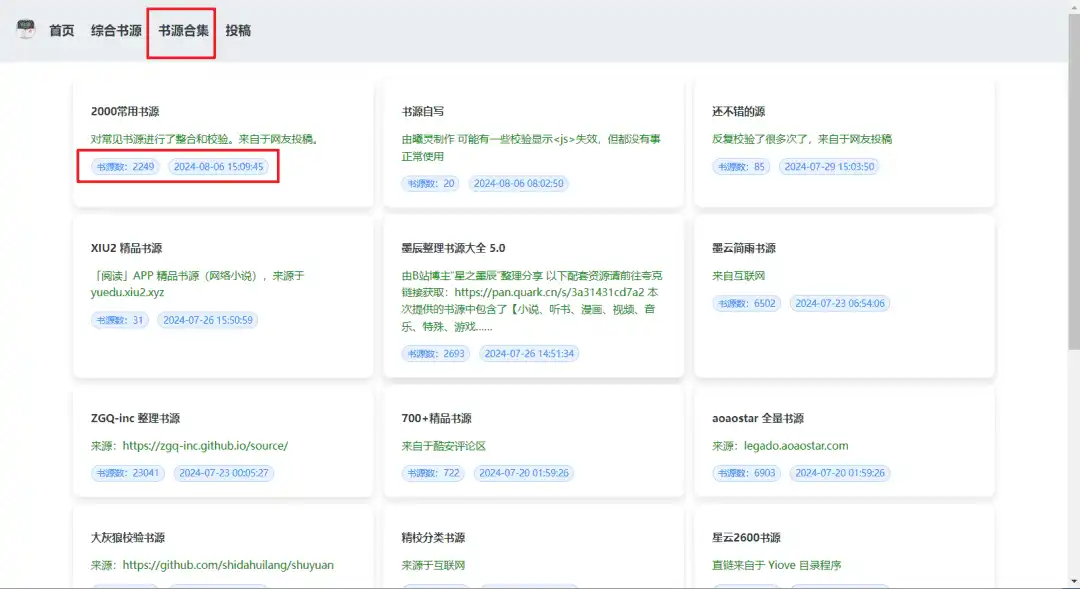Open the 大灰狼校验书源 card title
The image size is (1080, 589).
pyautogui.click(x=128, y=537)
